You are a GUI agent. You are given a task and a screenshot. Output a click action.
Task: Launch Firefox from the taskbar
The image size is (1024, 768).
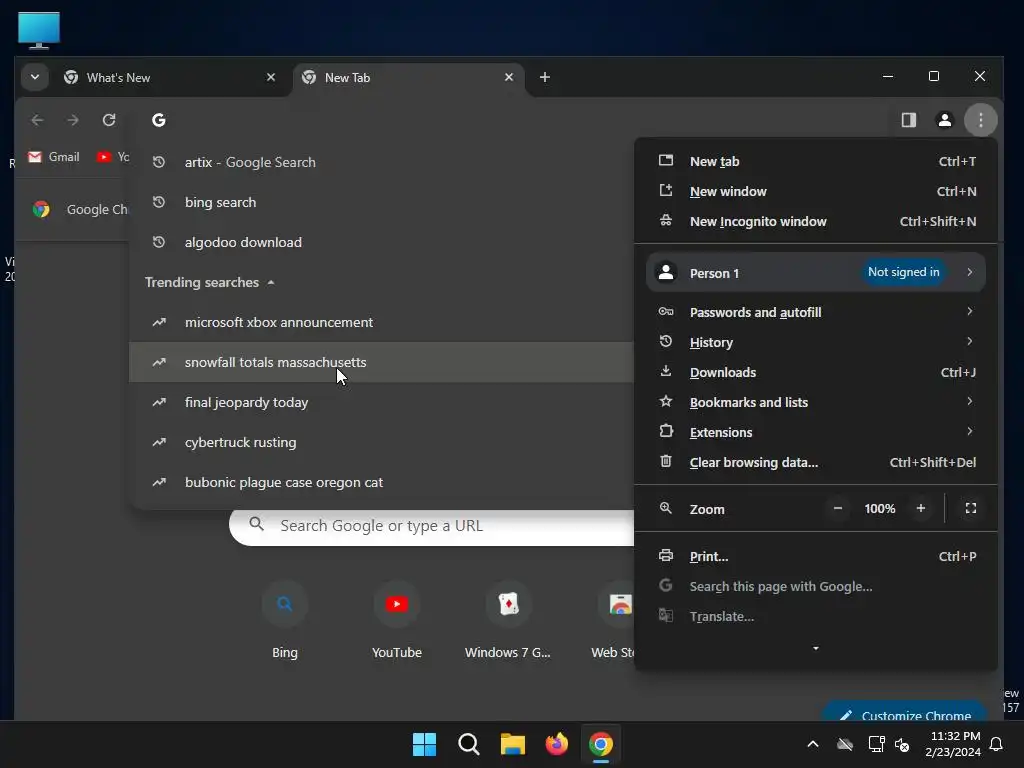click(x=556, y=744)
